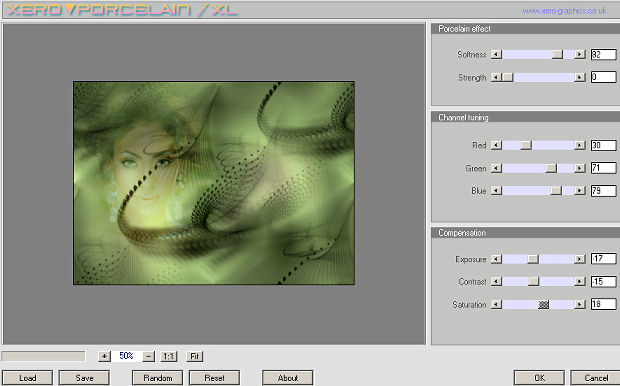Image resolution: width=620 pixels, height=386 pixels.
Task: Click the Saturation slider thumb
Action: (544, 304)
